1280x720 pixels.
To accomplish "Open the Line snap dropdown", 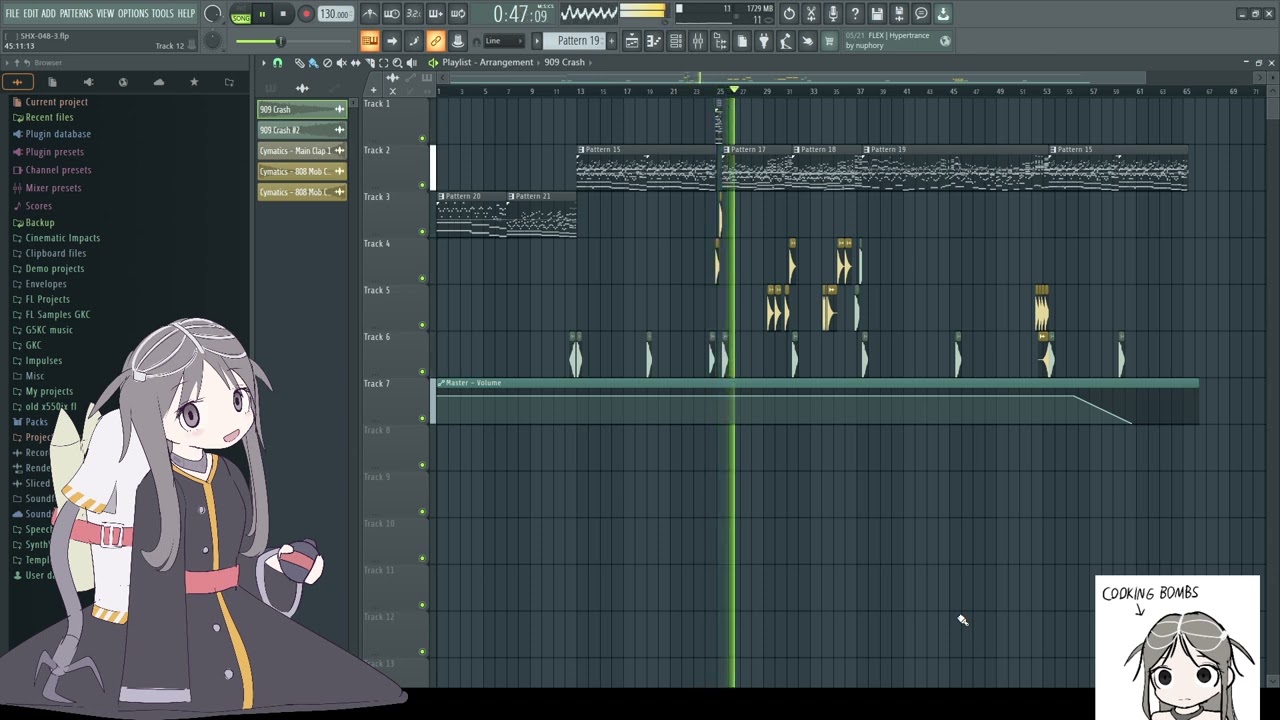I will 503,41.
